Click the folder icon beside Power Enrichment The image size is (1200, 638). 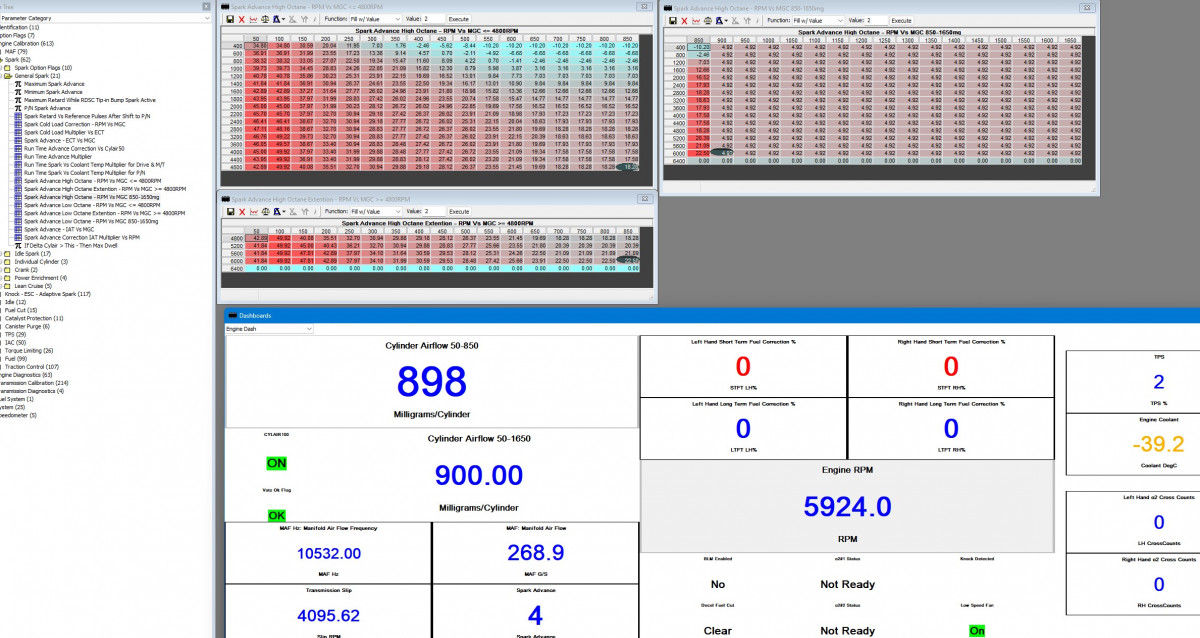pos(6,277)
